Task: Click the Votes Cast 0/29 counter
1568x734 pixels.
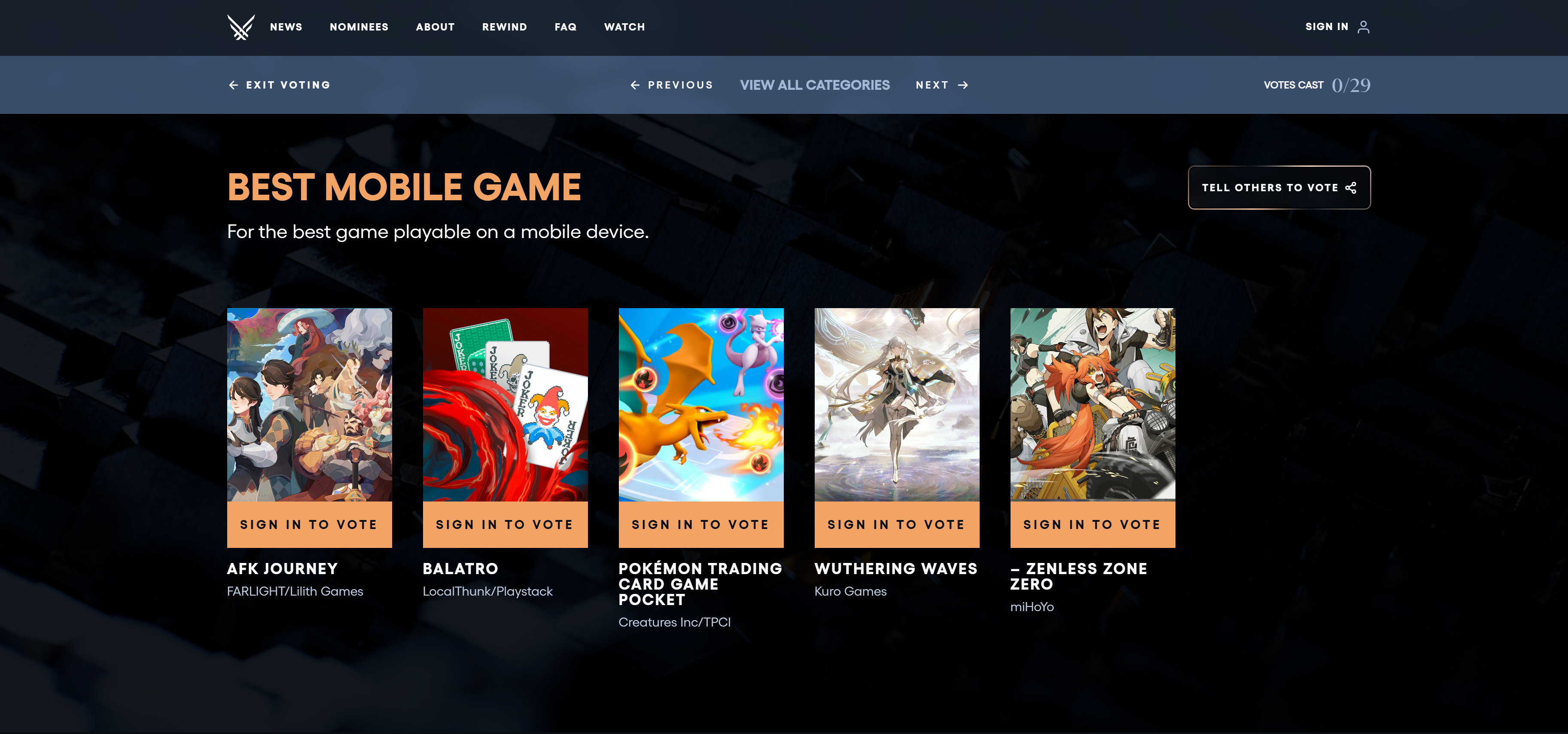Action: pyautogui.click(x=1350, y=85)
